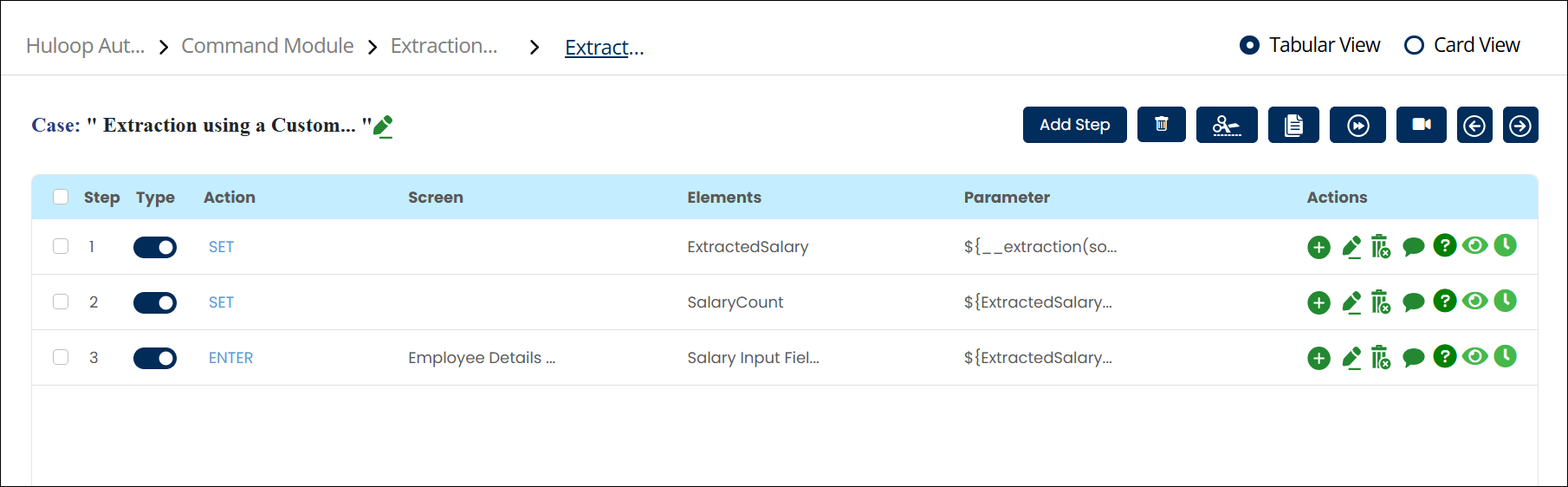This screenshot has width=1568, height=487.
Task: Click ENTER action link in step 3
Action: 230,358
